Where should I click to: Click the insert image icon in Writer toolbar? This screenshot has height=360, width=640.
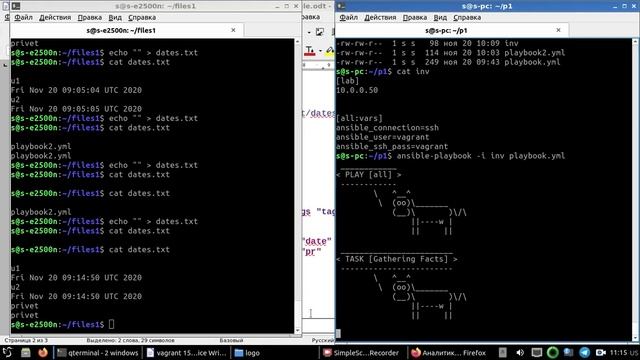320,32
